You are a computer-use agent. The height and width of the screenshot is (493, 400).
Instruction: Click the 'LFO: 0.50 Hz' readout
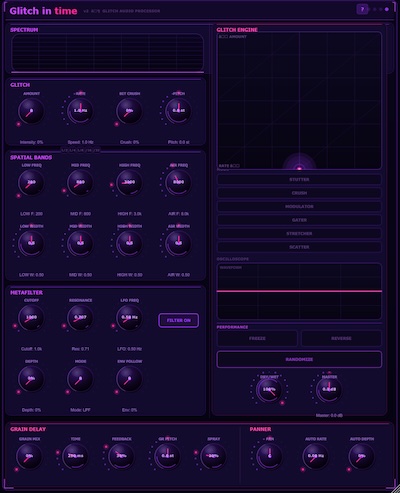129,349
